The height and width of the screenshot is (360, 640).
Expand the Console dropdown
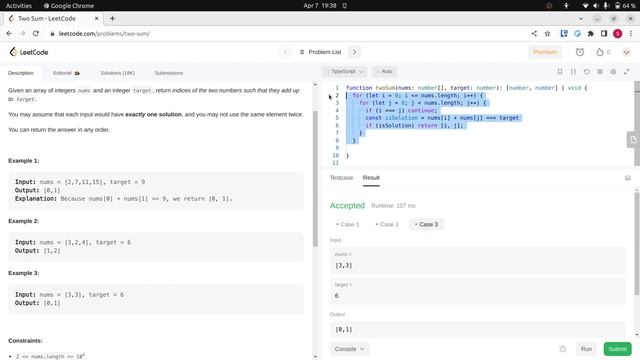[x=349, y=349]
